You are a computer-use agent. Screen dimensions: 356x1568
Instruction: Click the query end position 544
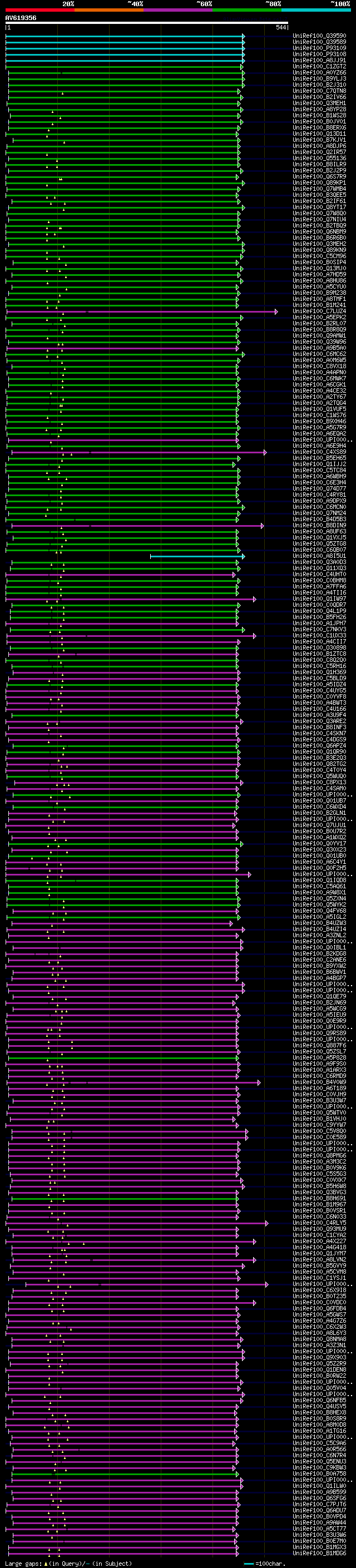[280, 27]
